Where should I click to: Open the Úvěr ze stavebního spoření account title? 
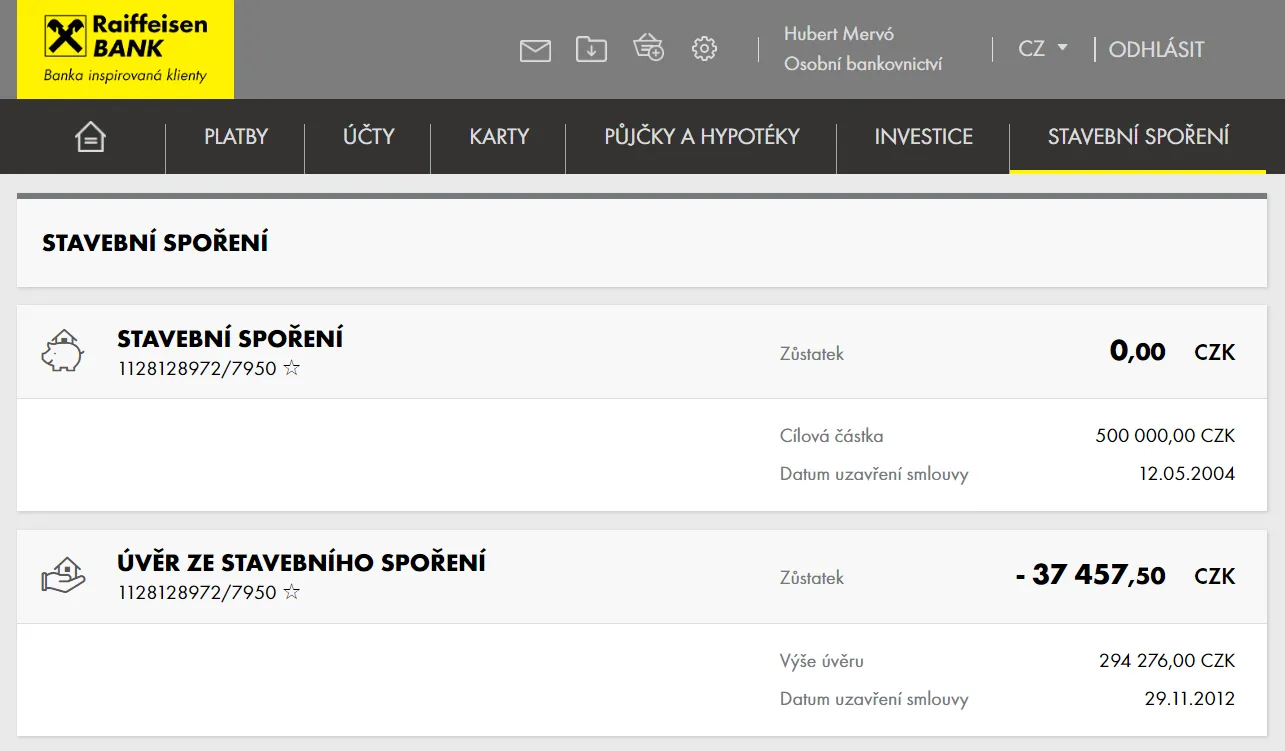(x=301, y=562)
